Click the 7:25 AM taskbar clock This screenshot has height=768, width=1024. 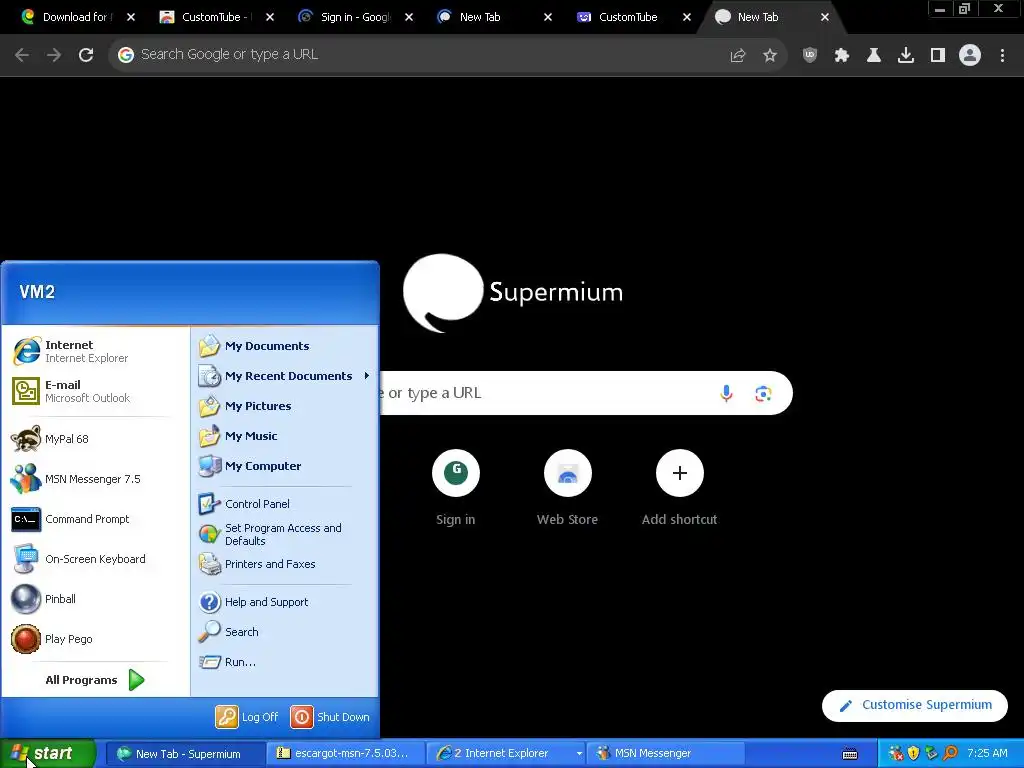(987, 754)
